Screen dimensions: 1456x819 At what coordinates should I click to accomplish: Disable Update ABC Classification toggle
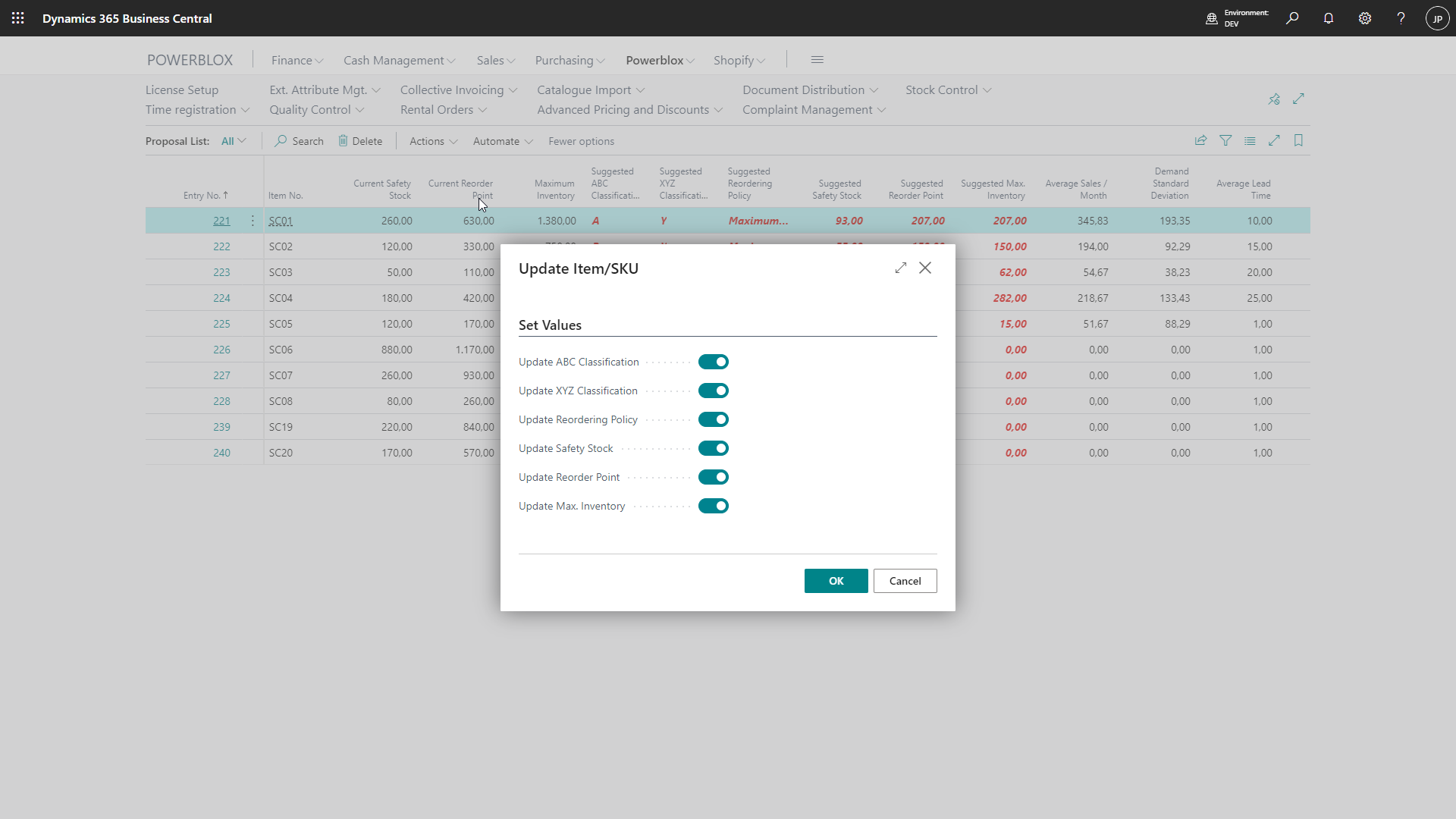tap(713, 362)
